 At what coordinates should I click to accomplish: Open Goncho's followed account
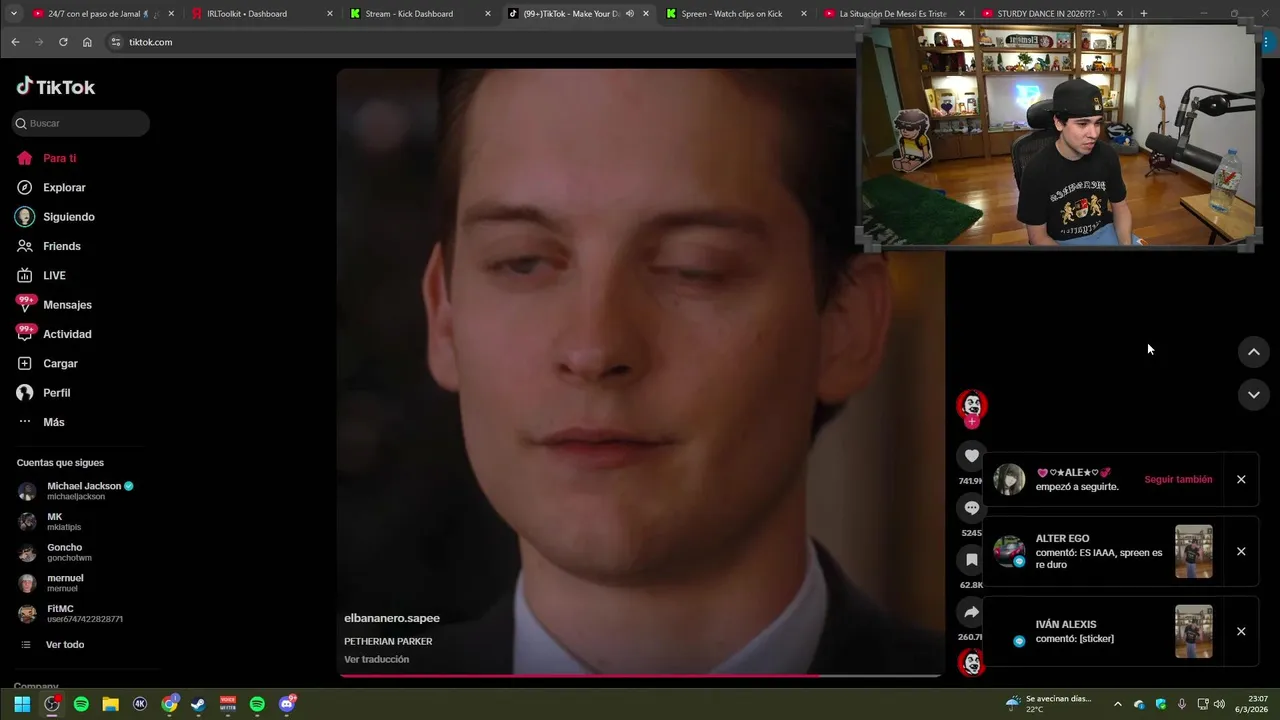(x=55, y=552)
